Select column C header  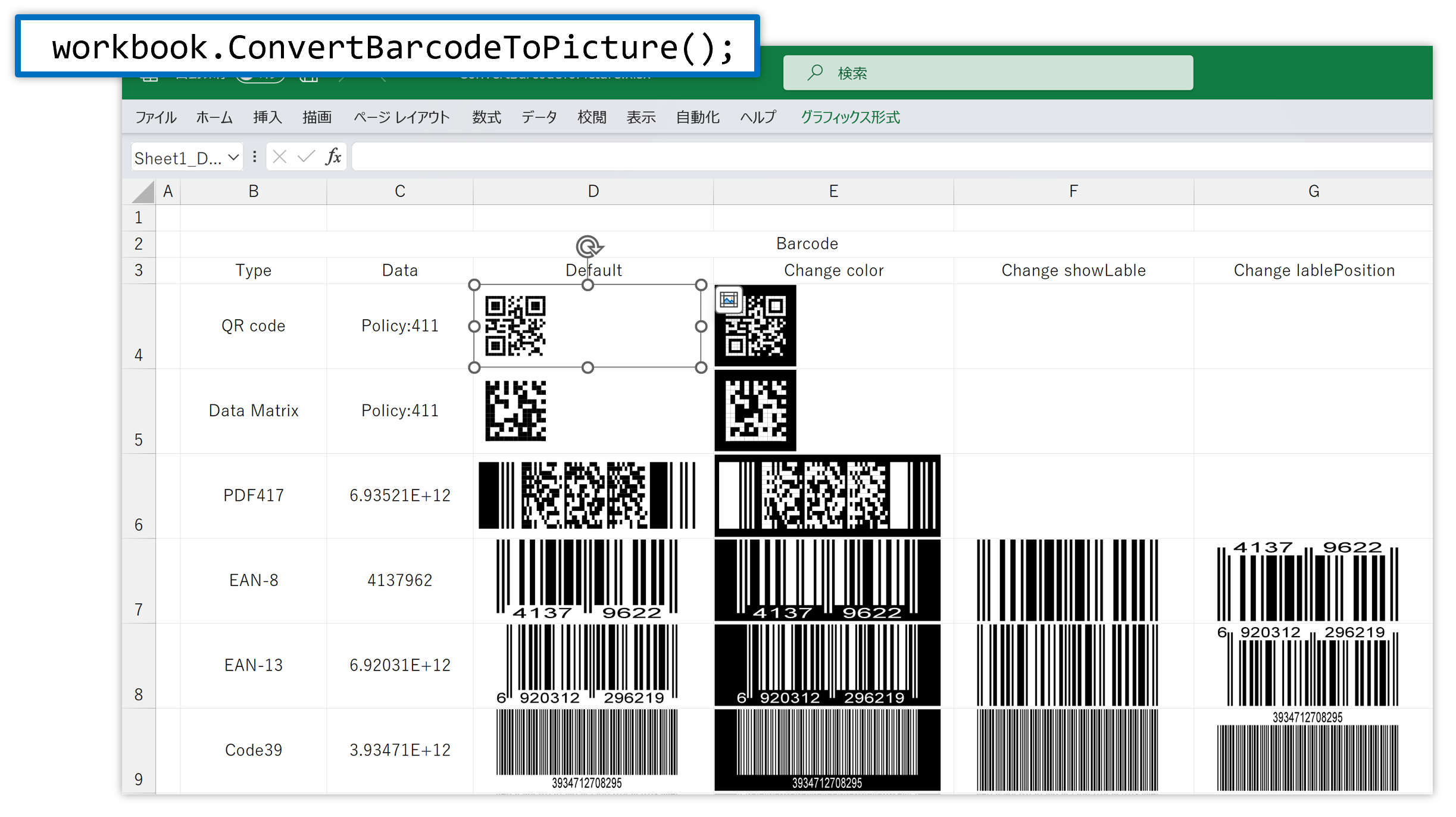400,192
